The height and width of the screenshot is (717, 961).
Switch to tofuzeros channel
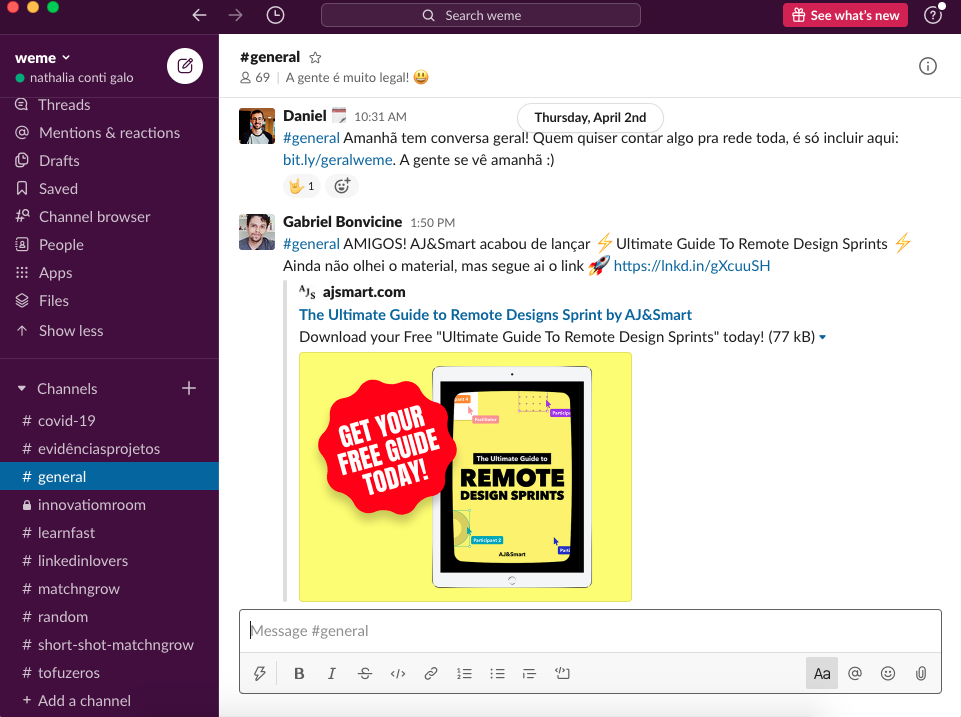pyautogui.click(x=109, y=673)
